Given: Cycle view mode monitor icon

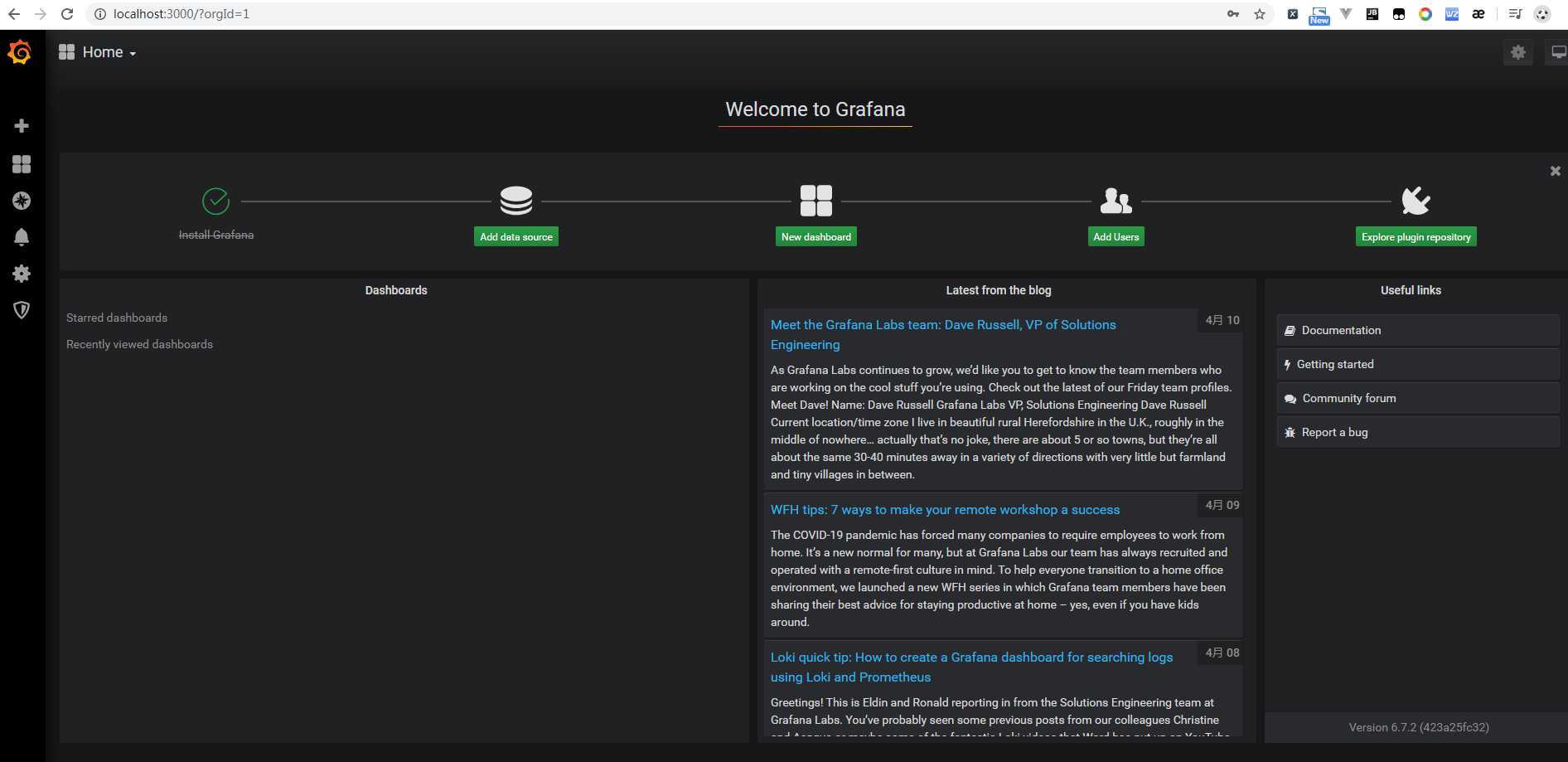Looking at the screenshot, I should click(1557, 52).
